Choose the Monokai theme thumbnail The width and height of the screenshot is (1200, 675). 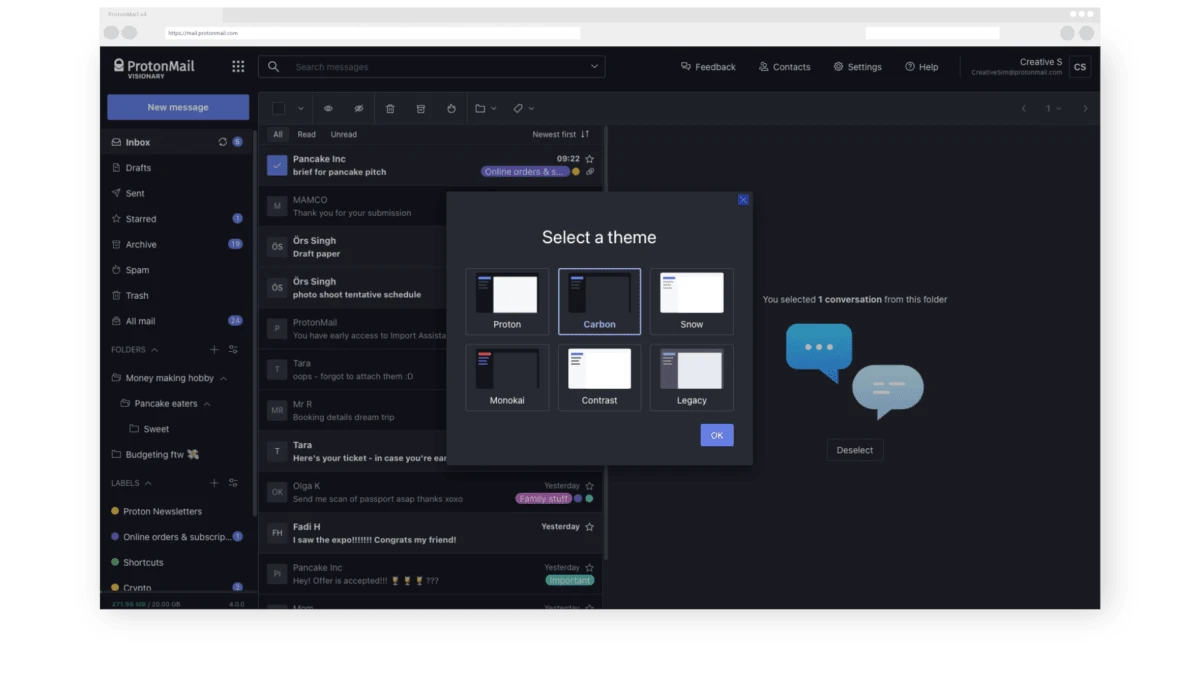(x=507, y=378)
